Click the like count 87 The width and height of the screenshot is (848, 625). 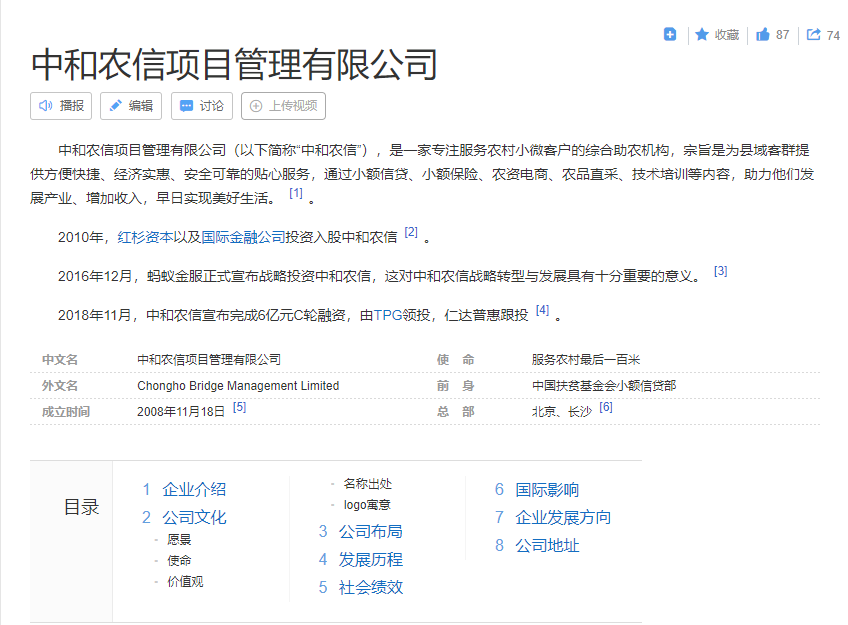pyautogui.click(x=782, y=35)
